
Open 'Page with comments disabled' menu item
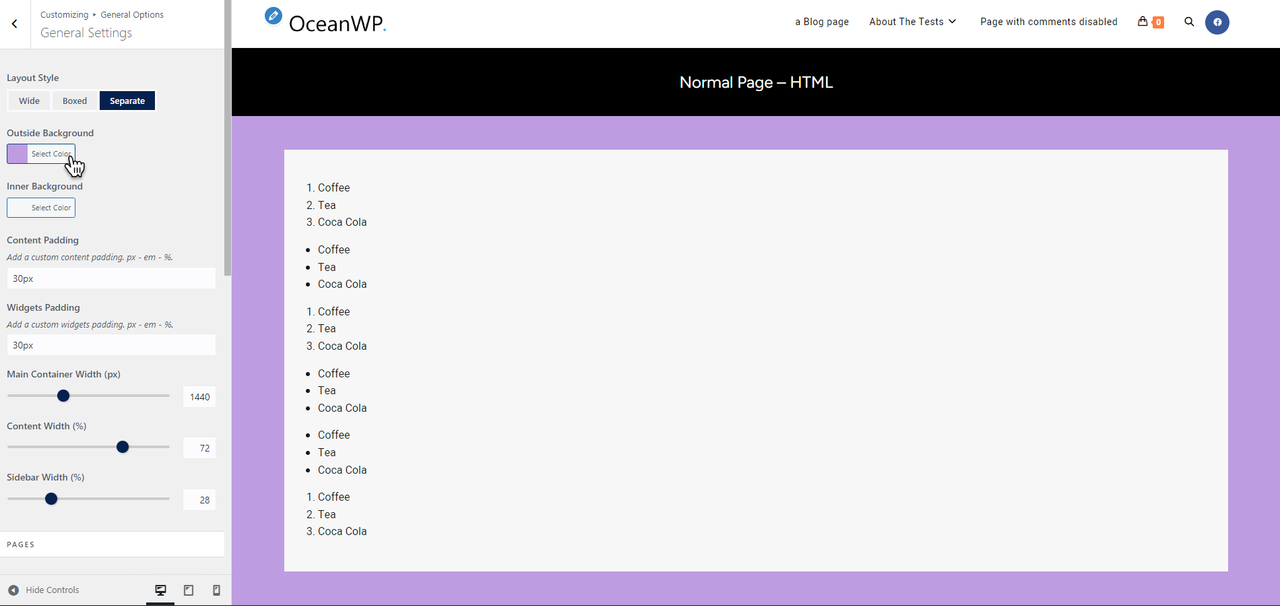pyautogui.click(x=1049, y=22)
